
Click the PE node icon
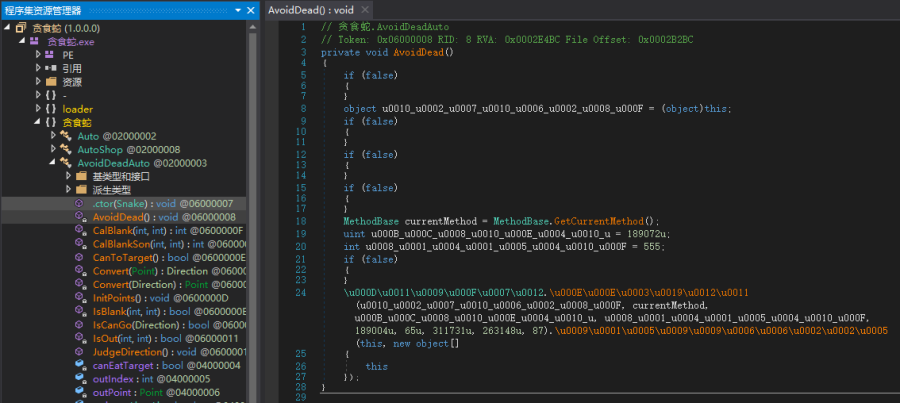click(x=50, y=55)
